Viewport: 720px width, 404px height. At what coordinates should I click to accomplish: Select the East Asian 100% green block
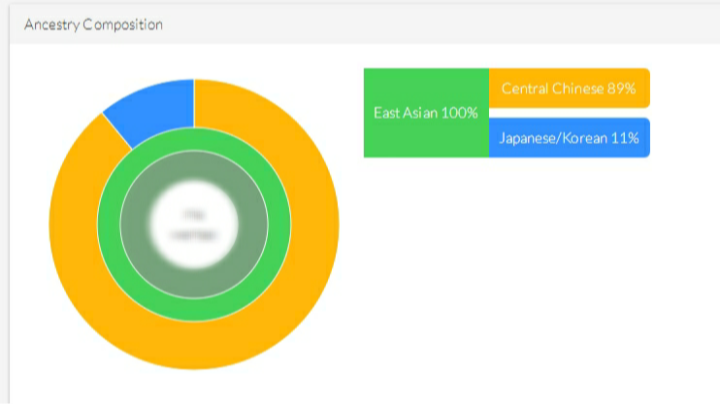tap(426, 113)
